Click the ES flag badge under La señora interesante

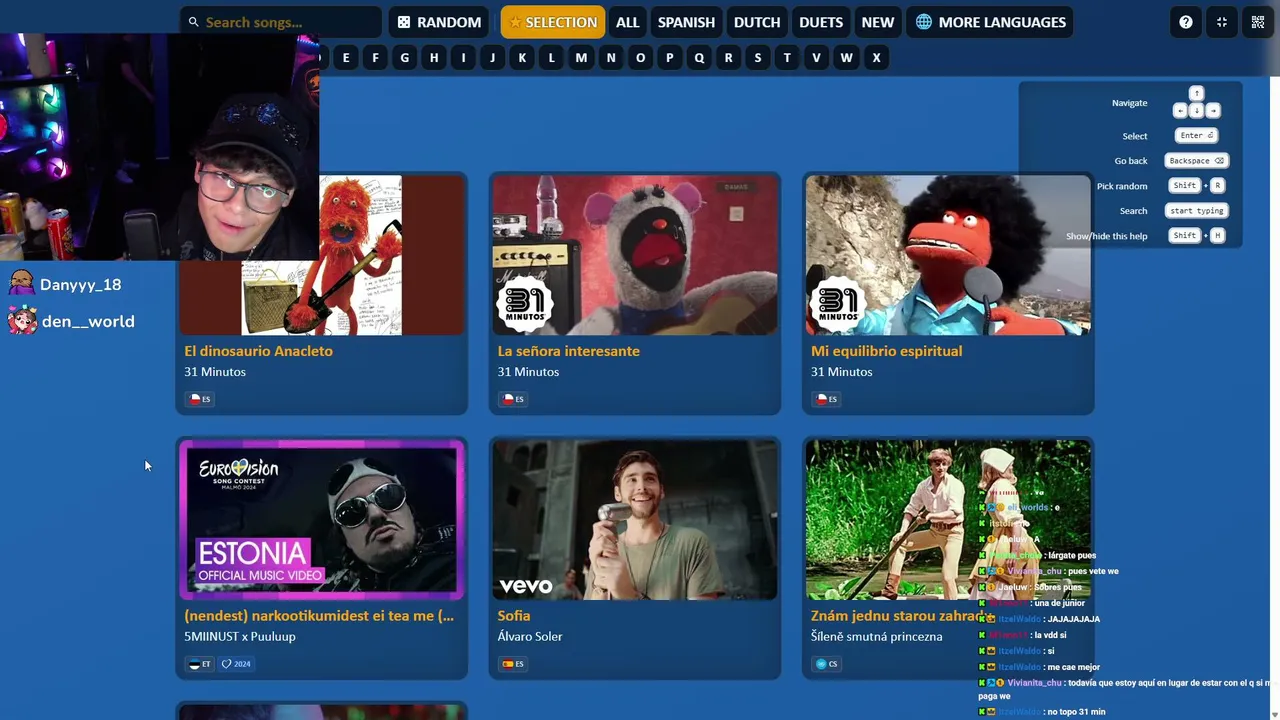click(x=514, y=399)
